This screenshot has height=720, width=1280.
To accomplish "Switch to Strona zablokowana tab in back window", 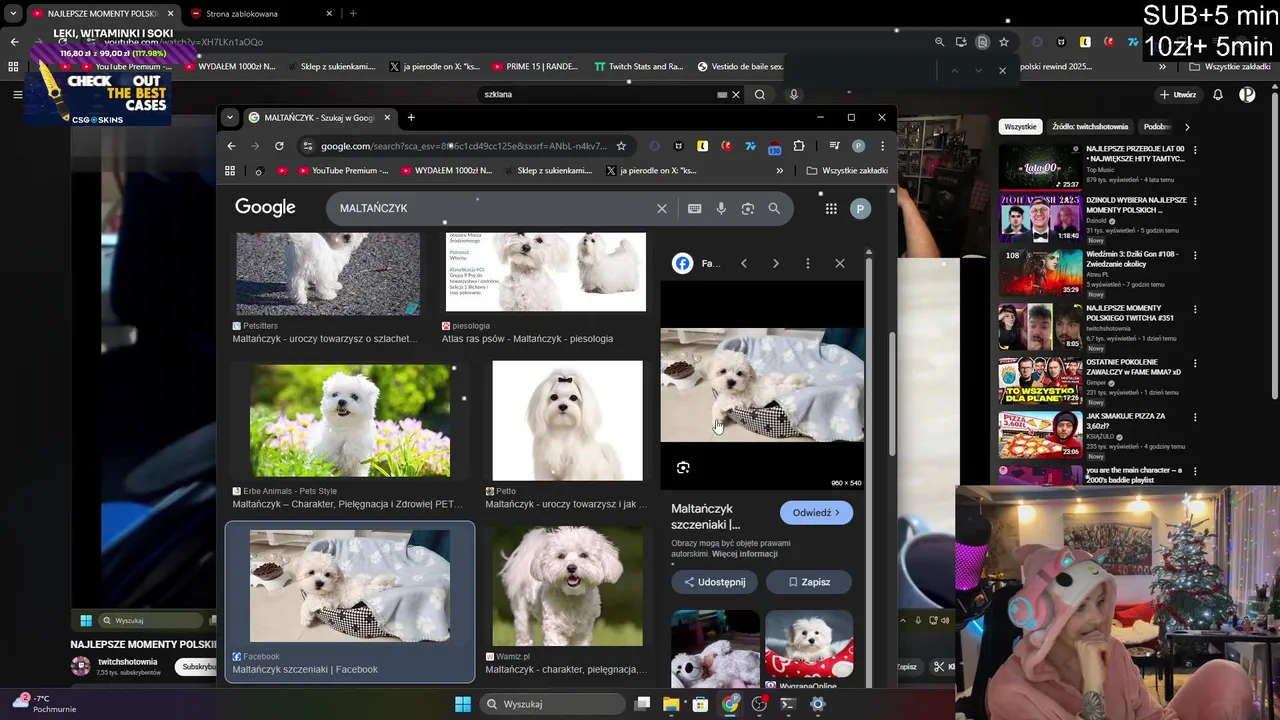I will pos(260,14).
